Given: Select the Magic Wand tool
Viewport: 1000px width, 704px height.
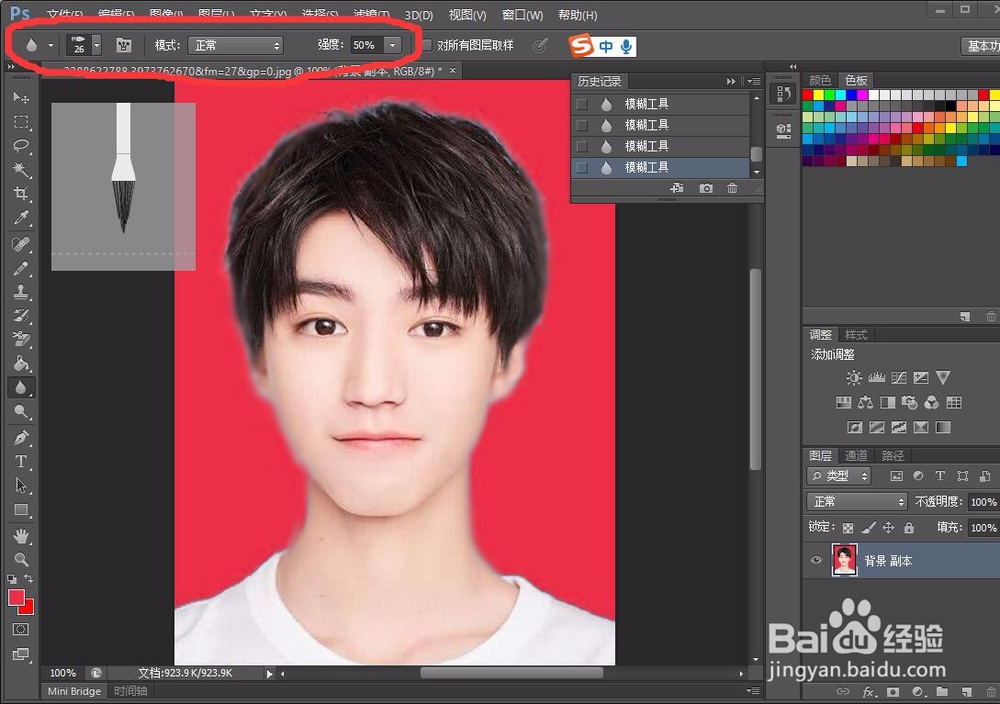Looking at the screenshot, I should click(21, 170).
